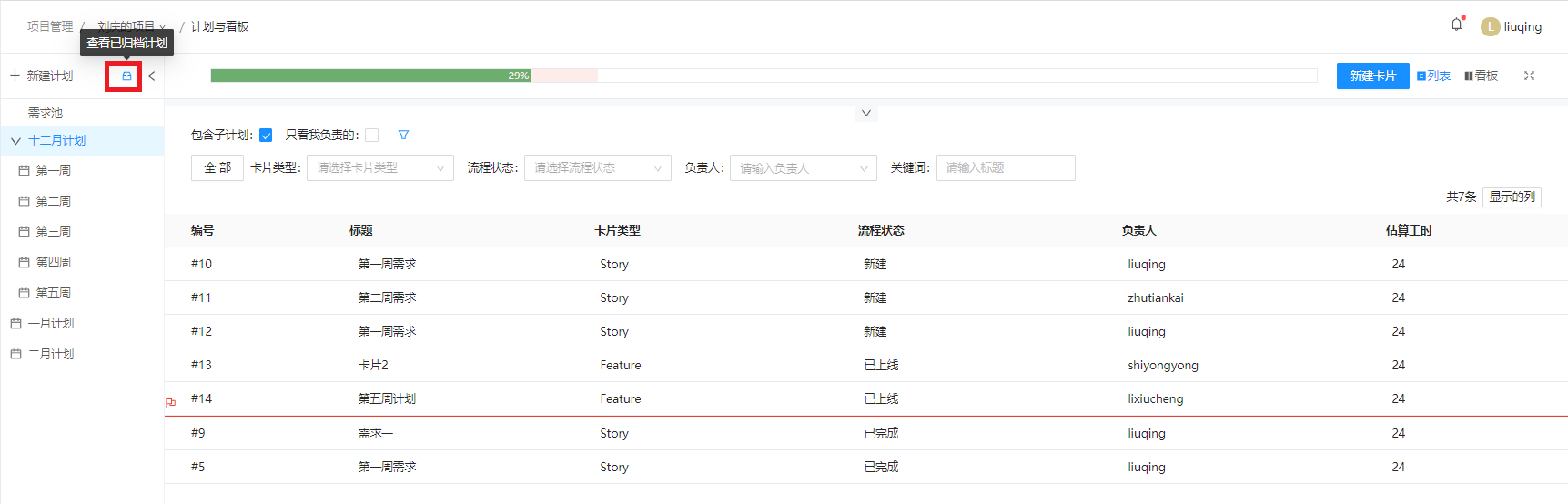The width and height of the screenshot is (1568, 504).
Task: Sort by the 编号 column header
Action: (x=202, y=230)
